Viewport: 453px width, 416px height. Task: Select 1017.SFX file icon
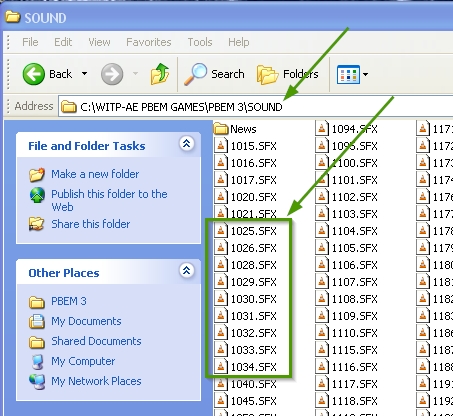(221, 180)
